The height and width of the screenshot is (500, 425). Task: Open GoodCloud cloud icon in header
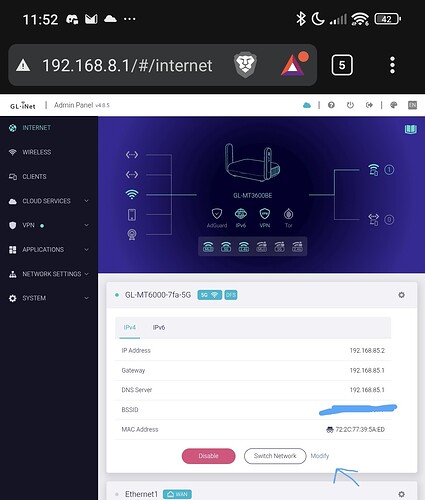coord(307,105)
